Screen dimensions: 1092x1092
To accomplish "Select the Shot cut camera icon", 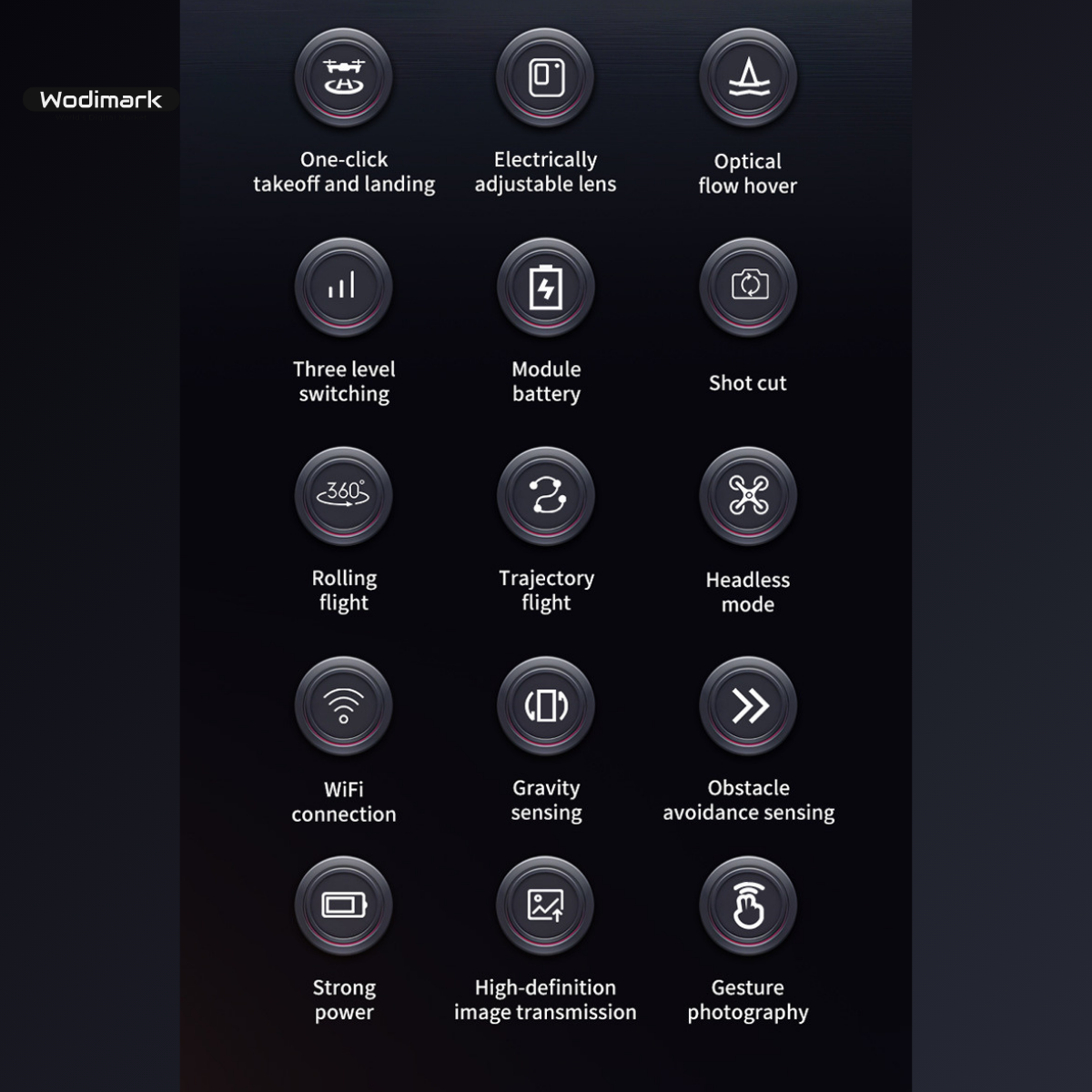I will [748, 288].
